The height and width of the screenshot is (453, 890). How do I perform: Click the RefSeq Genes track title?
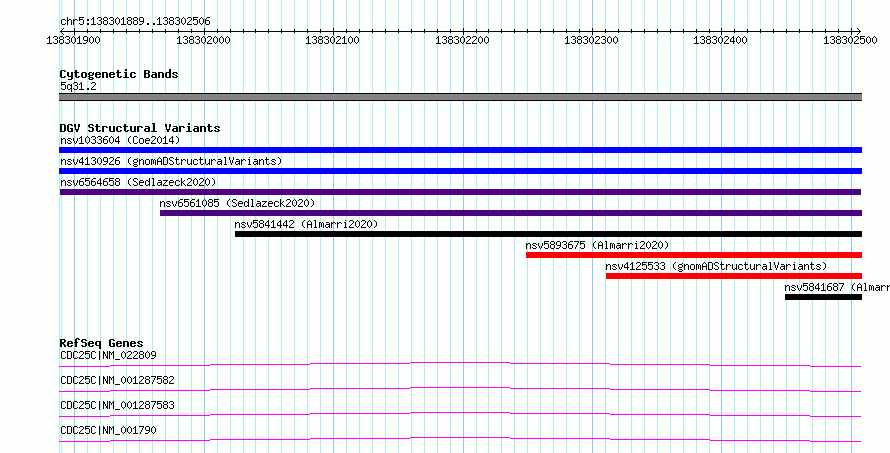pyautogui.click(x=102, y=343)
